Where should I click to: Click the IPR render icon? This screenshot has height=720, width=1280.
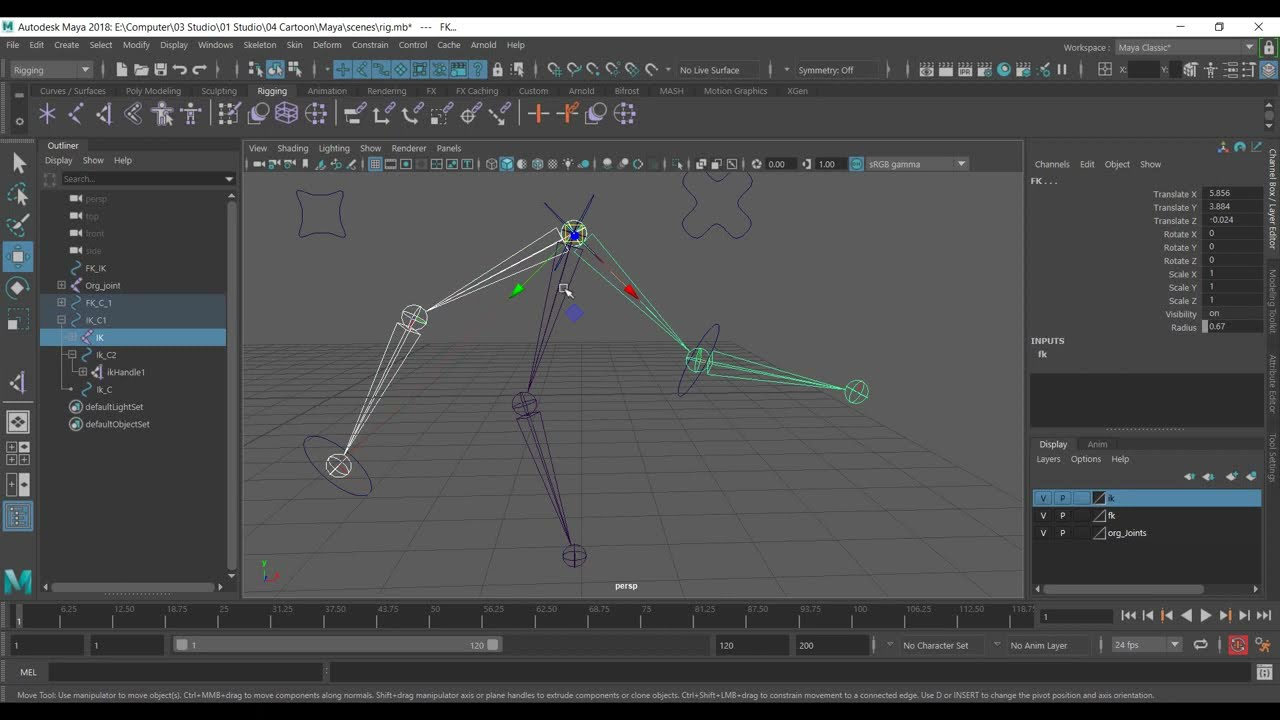click(966, 70)
